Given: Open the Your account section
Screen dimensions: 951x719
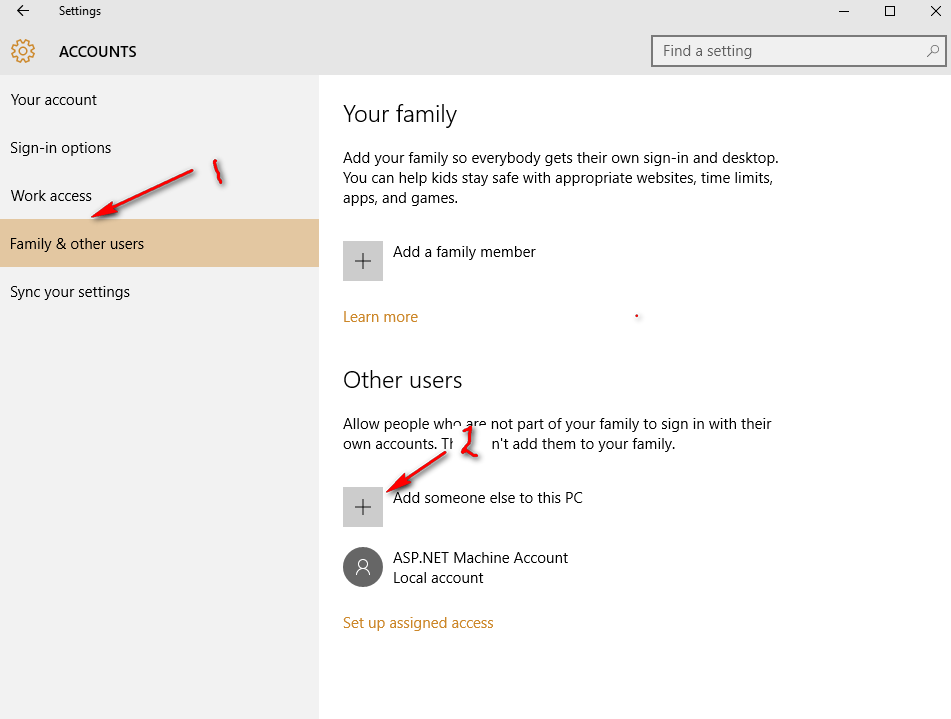Looking at the screenshot, I should click(54, 100).
